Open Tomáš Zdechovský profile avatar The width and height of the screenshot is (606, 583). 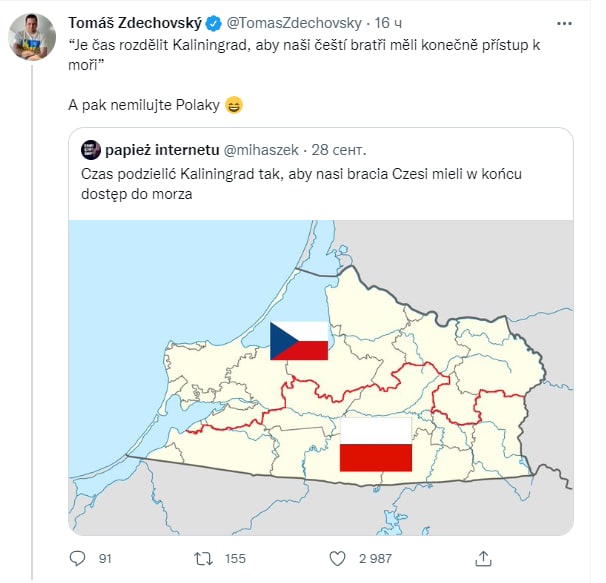pyautogui.click(x=32, y=37)
